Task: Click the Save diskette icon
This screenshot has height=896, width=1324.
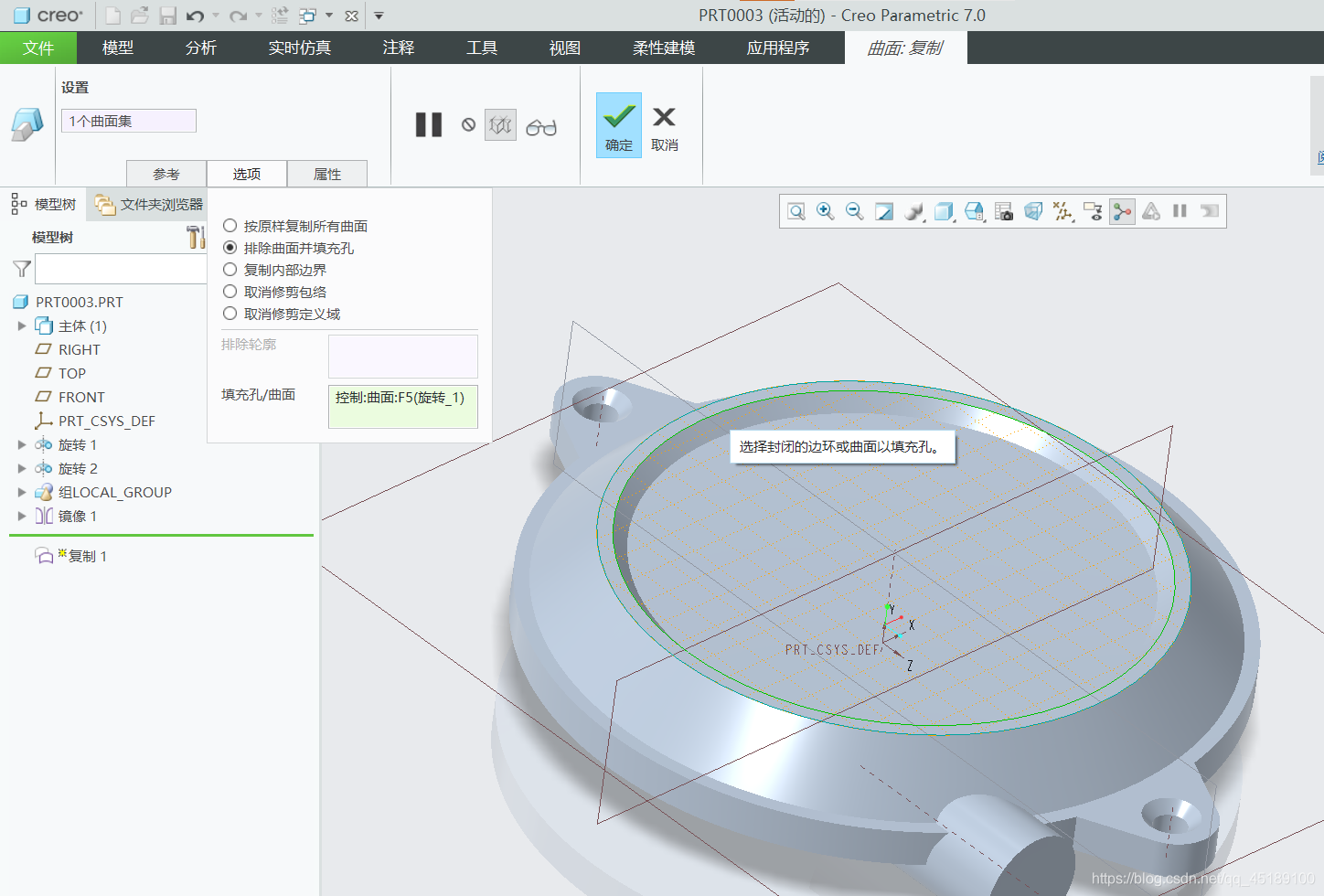Action: (x=167, y=16)
